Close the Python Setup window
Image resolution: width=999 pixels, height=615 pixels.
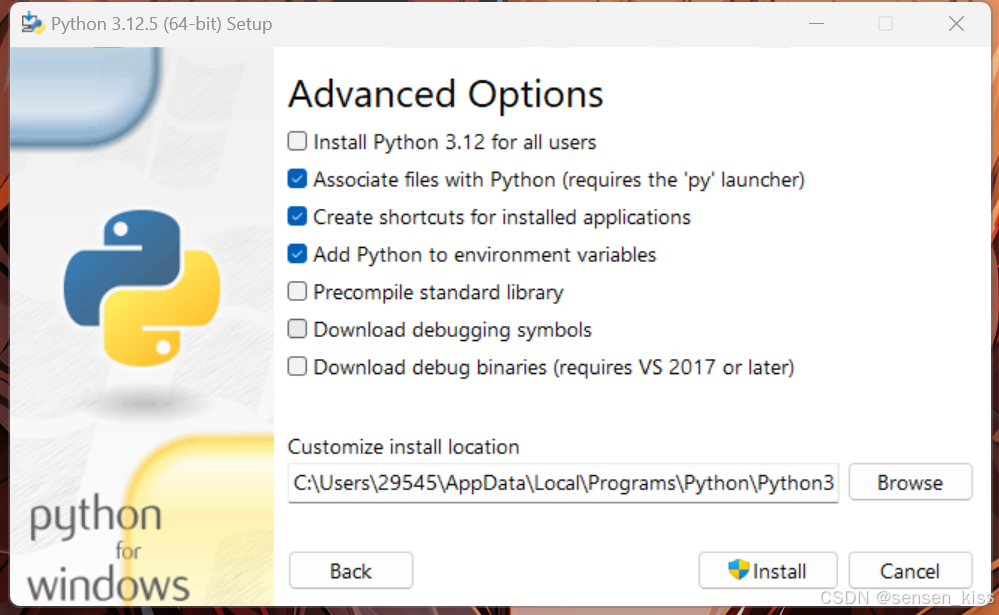point(956,24)
